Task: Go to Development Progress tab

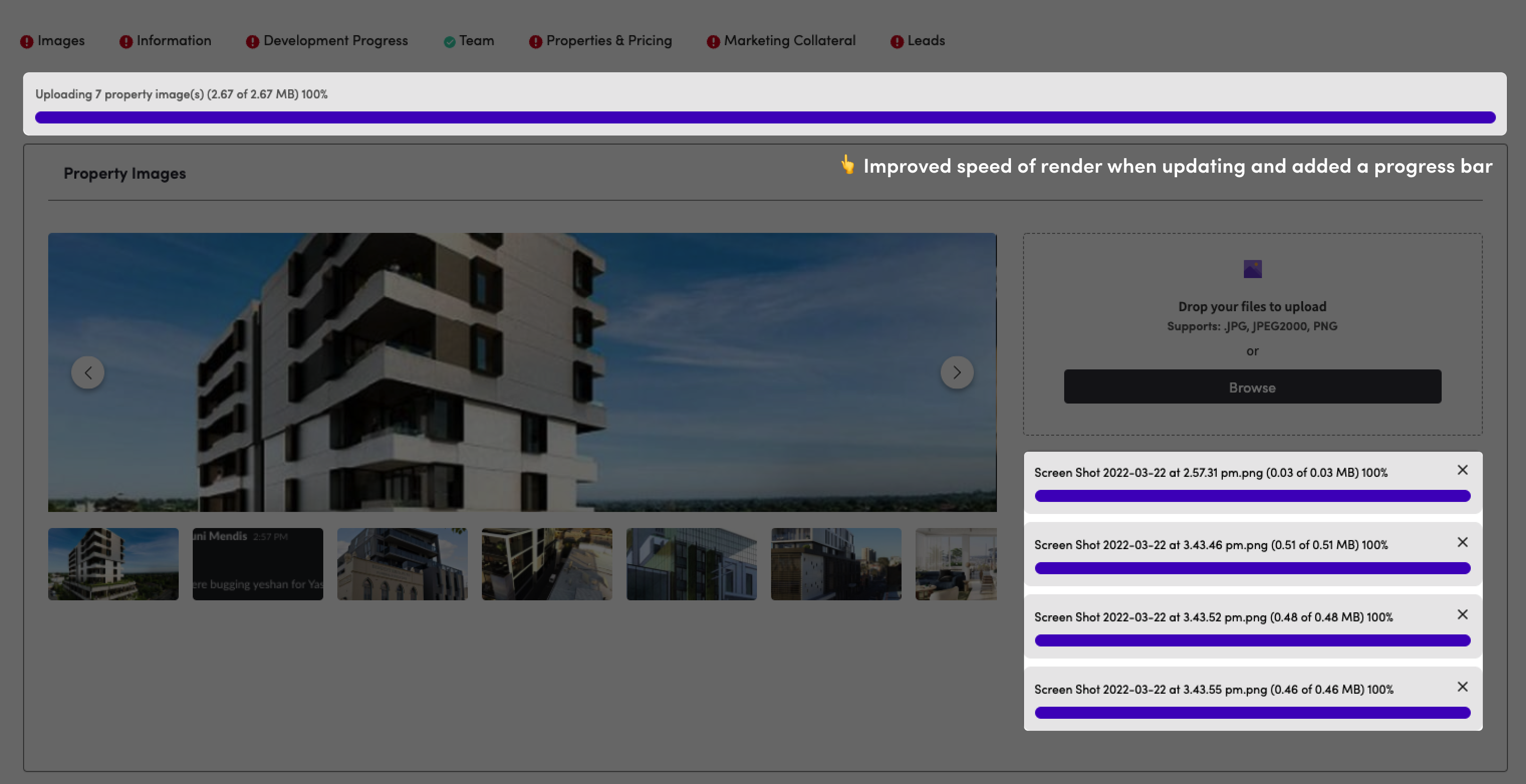Action: (x=335, y=40)
